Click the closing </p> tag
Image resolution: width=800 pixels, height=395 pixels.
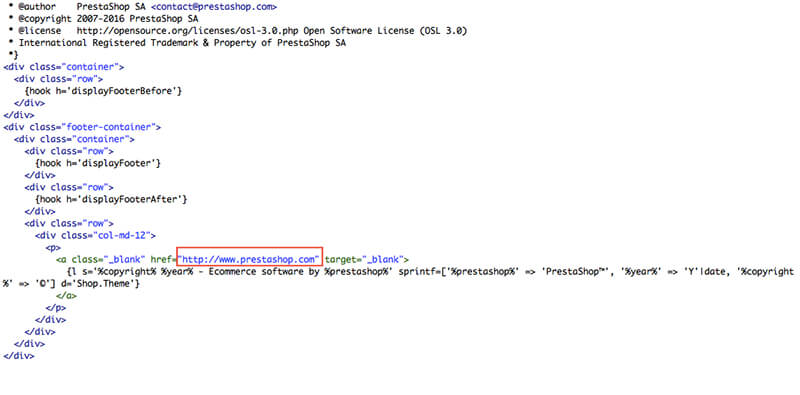pyautogui.click(x=56, y=308)
